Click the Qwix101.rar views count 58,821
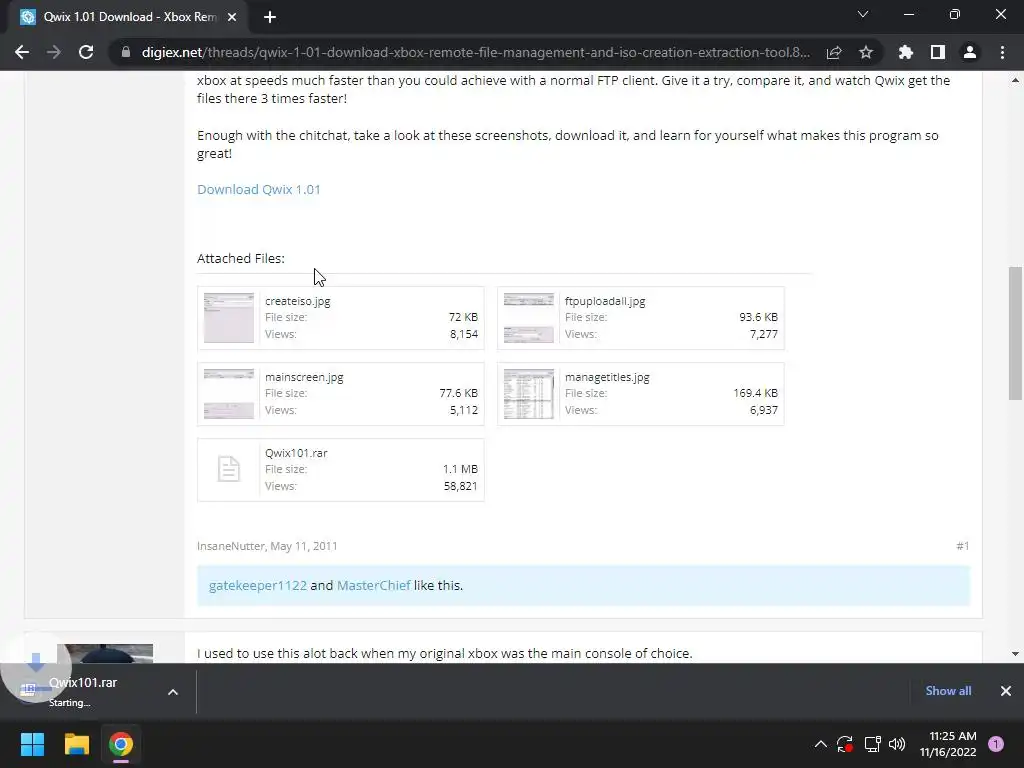The image size is (1024, 768). 460,487
